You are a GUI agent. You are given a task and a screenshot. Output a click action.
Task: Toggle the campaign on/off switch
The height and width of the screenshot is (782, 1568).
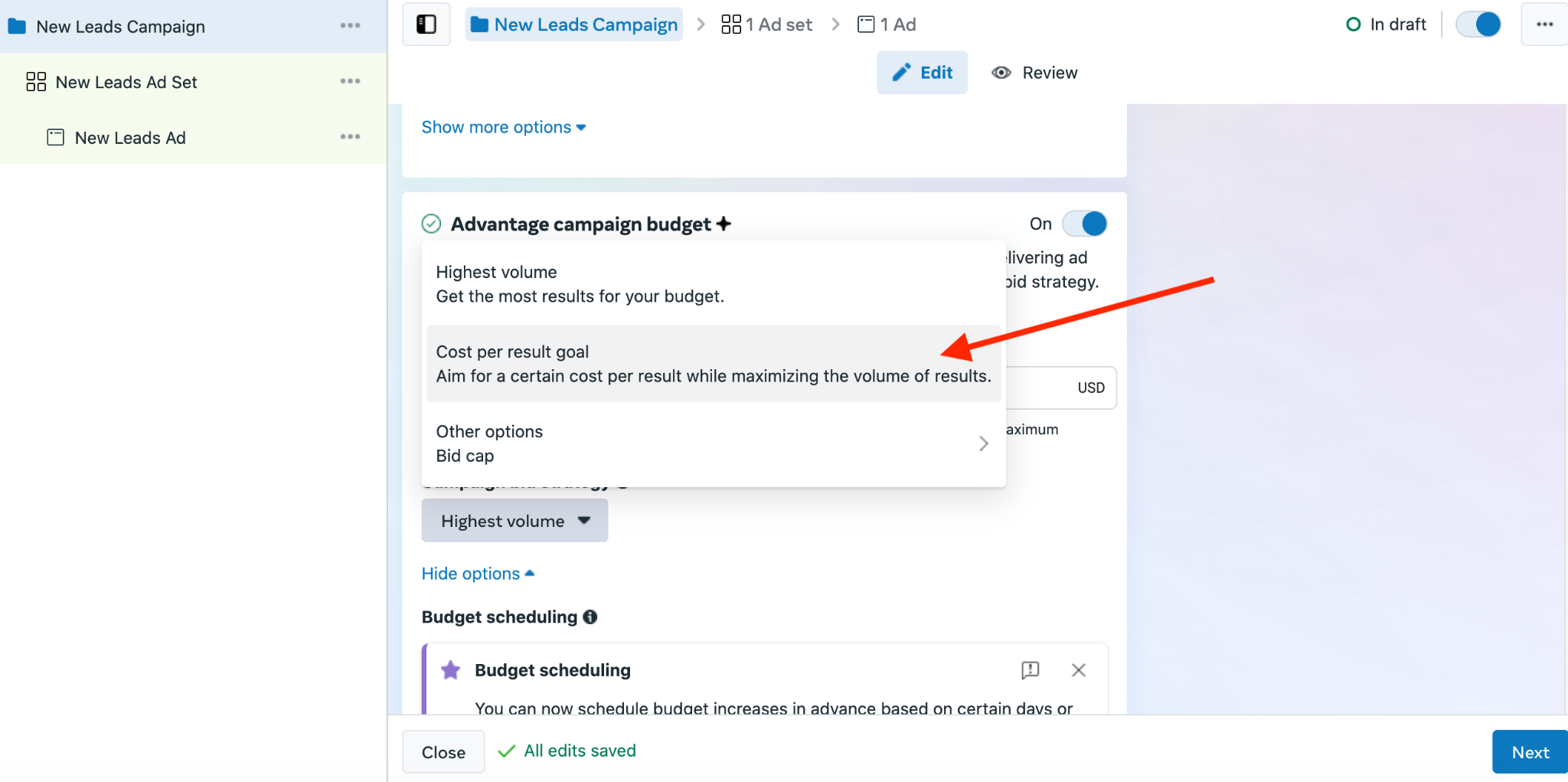[x=1478, y=25]
